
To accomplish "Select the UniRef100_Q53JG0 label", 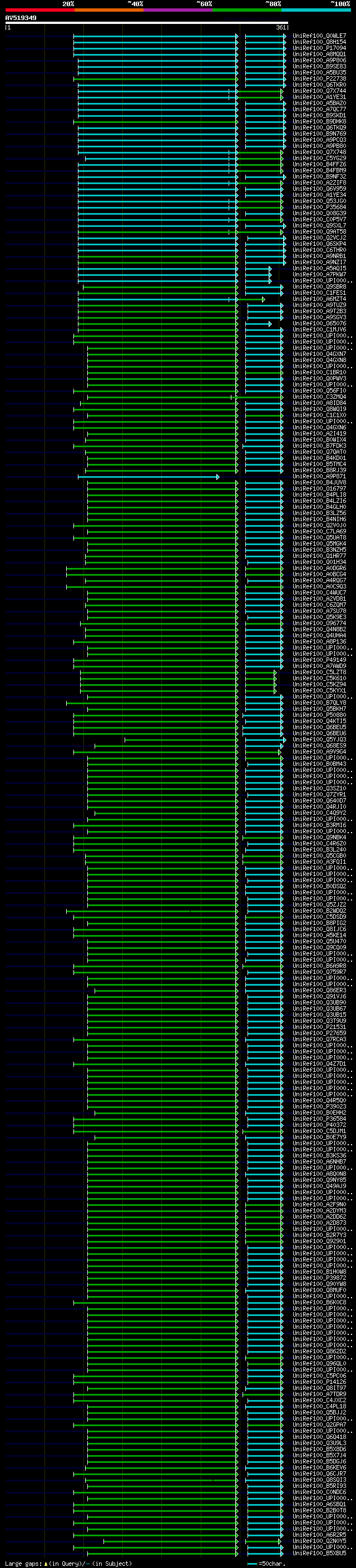I will tap(319, 201).
